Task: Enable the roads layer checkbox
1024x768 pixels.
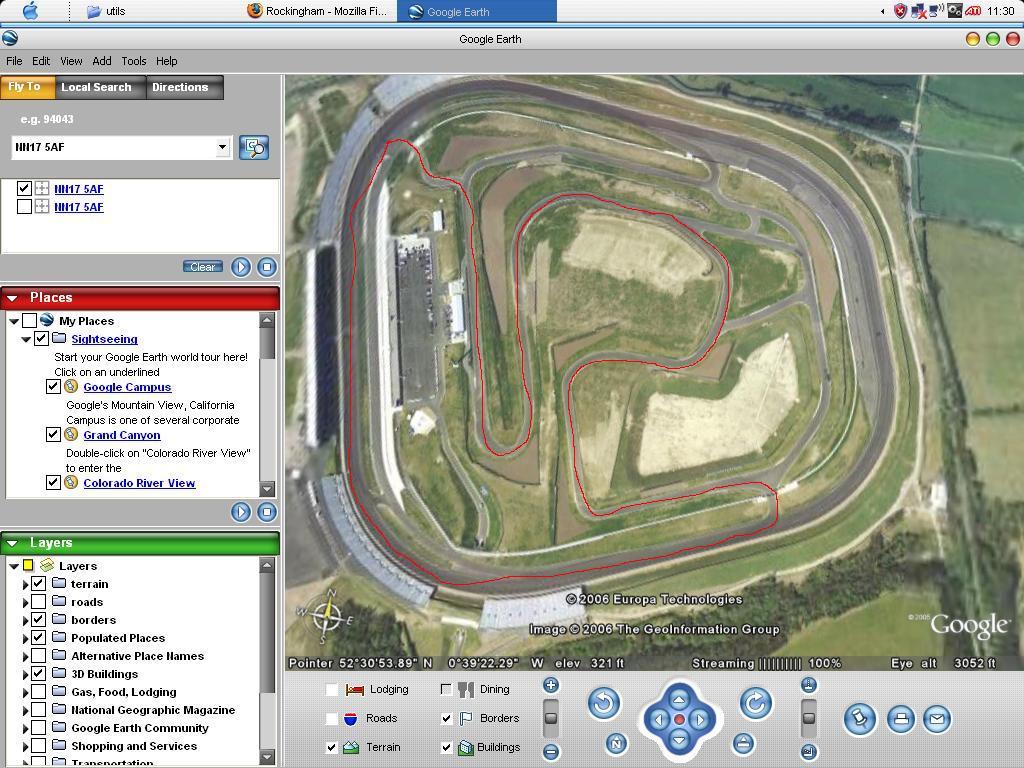Action: (39, 602)
